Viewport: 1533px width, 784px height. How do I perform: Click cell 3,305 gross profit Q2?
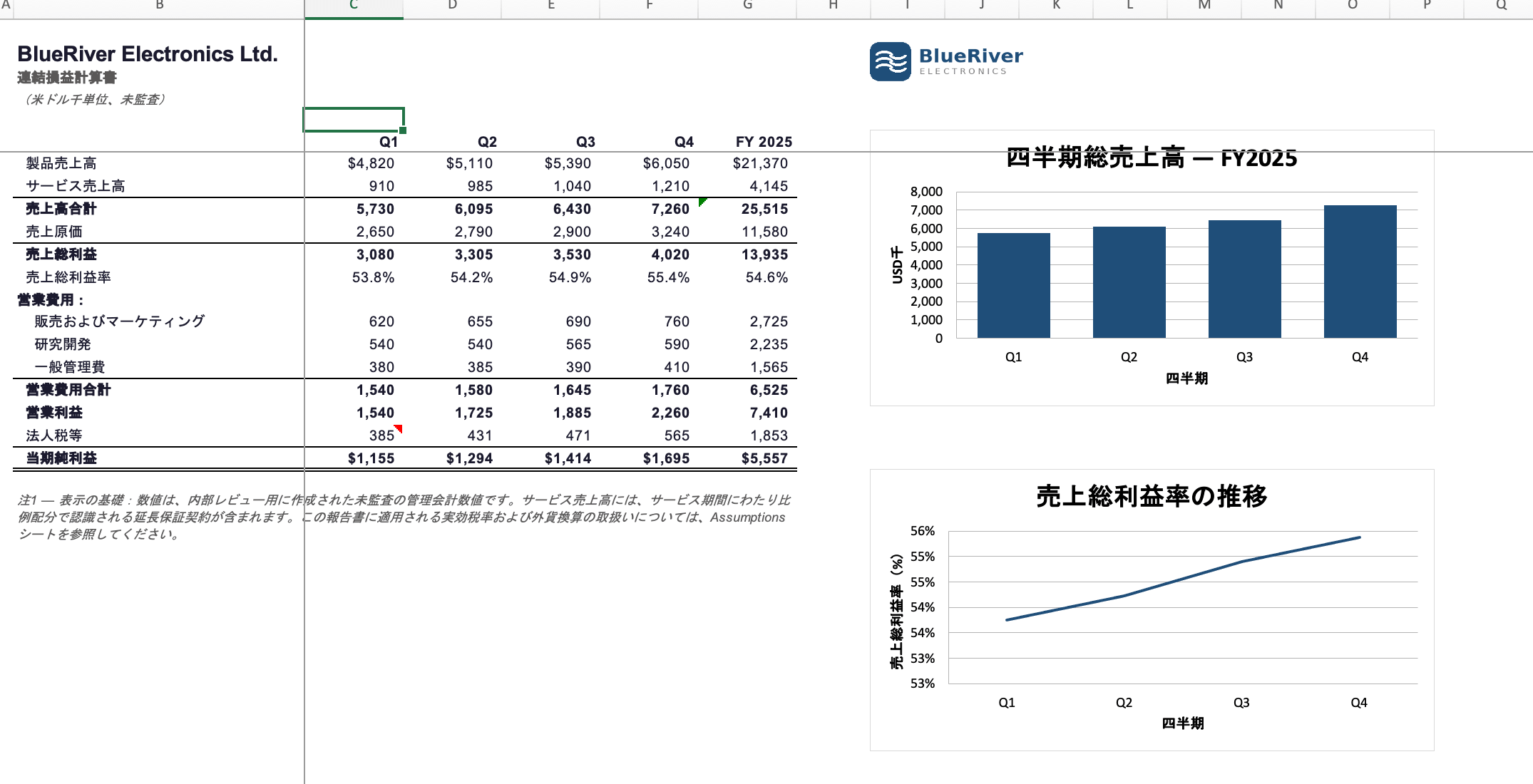click(452, 254)
